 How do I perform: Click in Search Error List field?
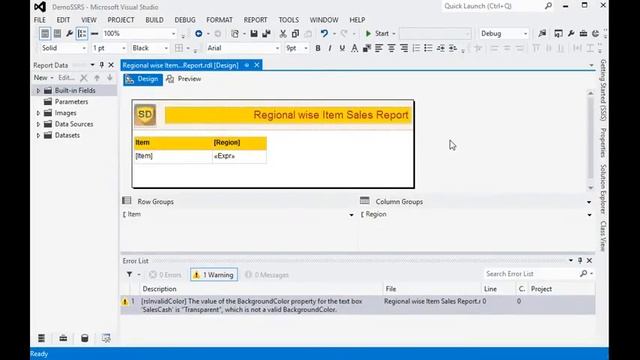click(531, 274)
